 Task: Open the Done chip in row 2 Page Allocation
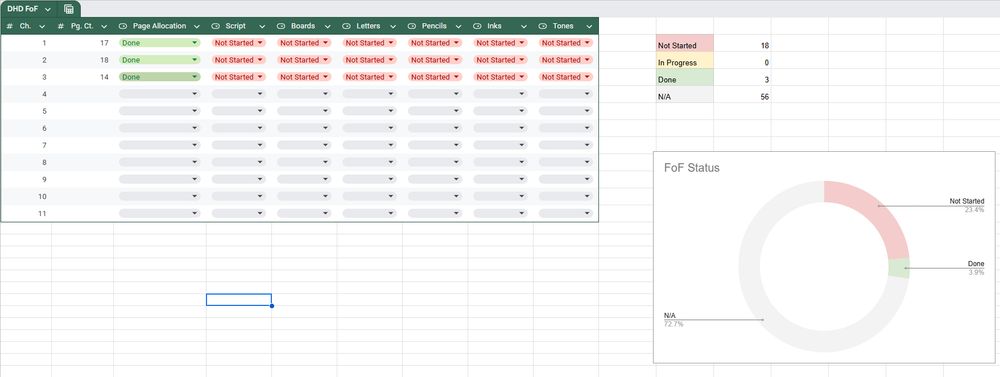[159, 60]
